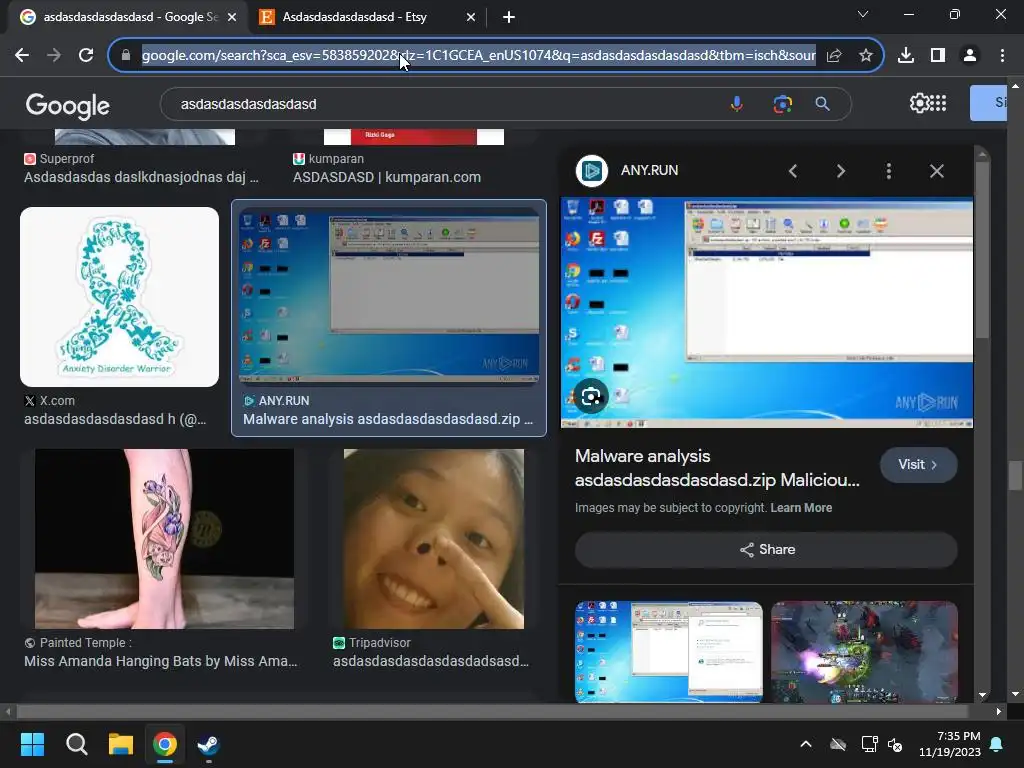Open the Chrome three-dot menu

tap(1002, 56)
